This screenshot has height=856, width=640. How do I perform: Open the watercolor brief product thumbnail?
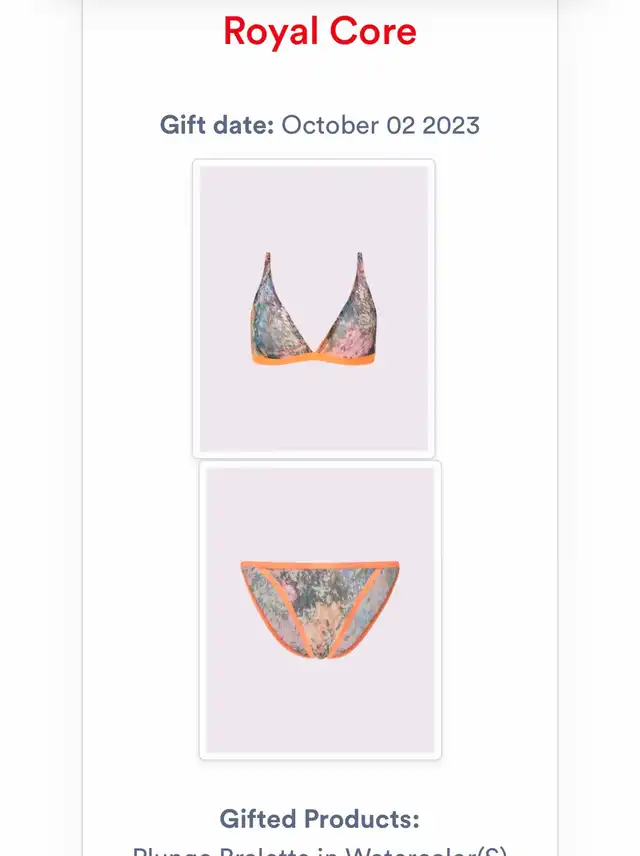[321, 610]
